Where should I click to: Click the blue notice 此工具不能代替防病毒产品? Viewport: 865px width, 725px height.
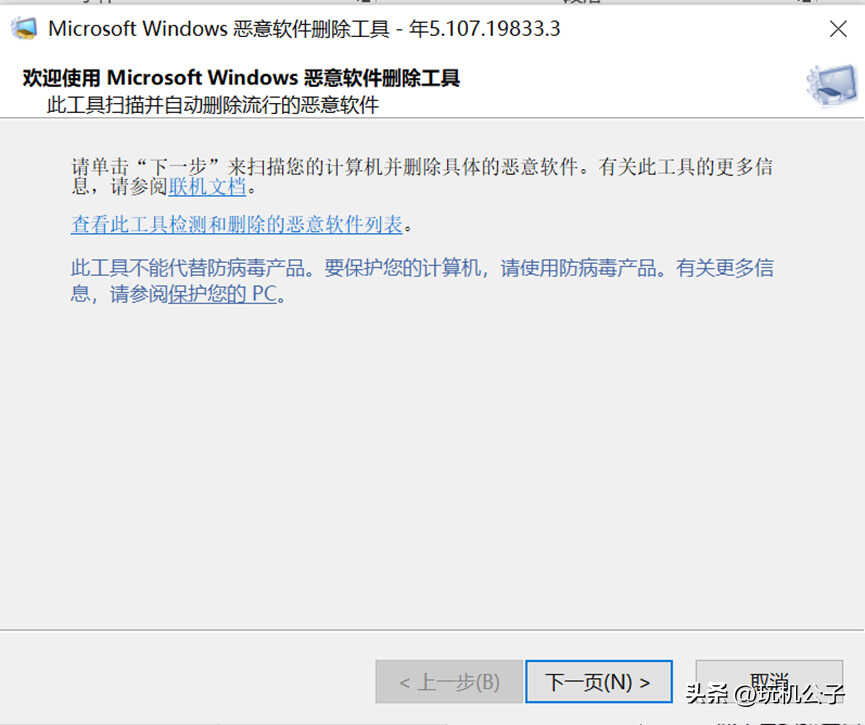422,281
